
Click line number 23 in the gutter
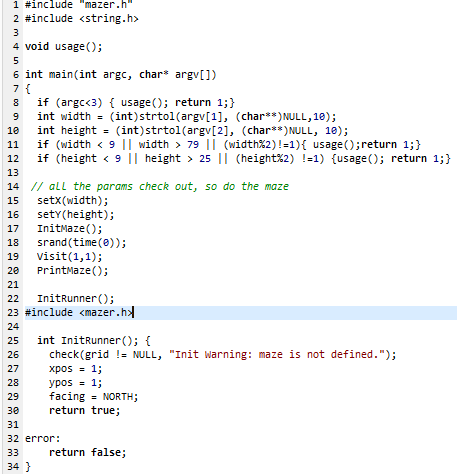[x=13, y=313]
